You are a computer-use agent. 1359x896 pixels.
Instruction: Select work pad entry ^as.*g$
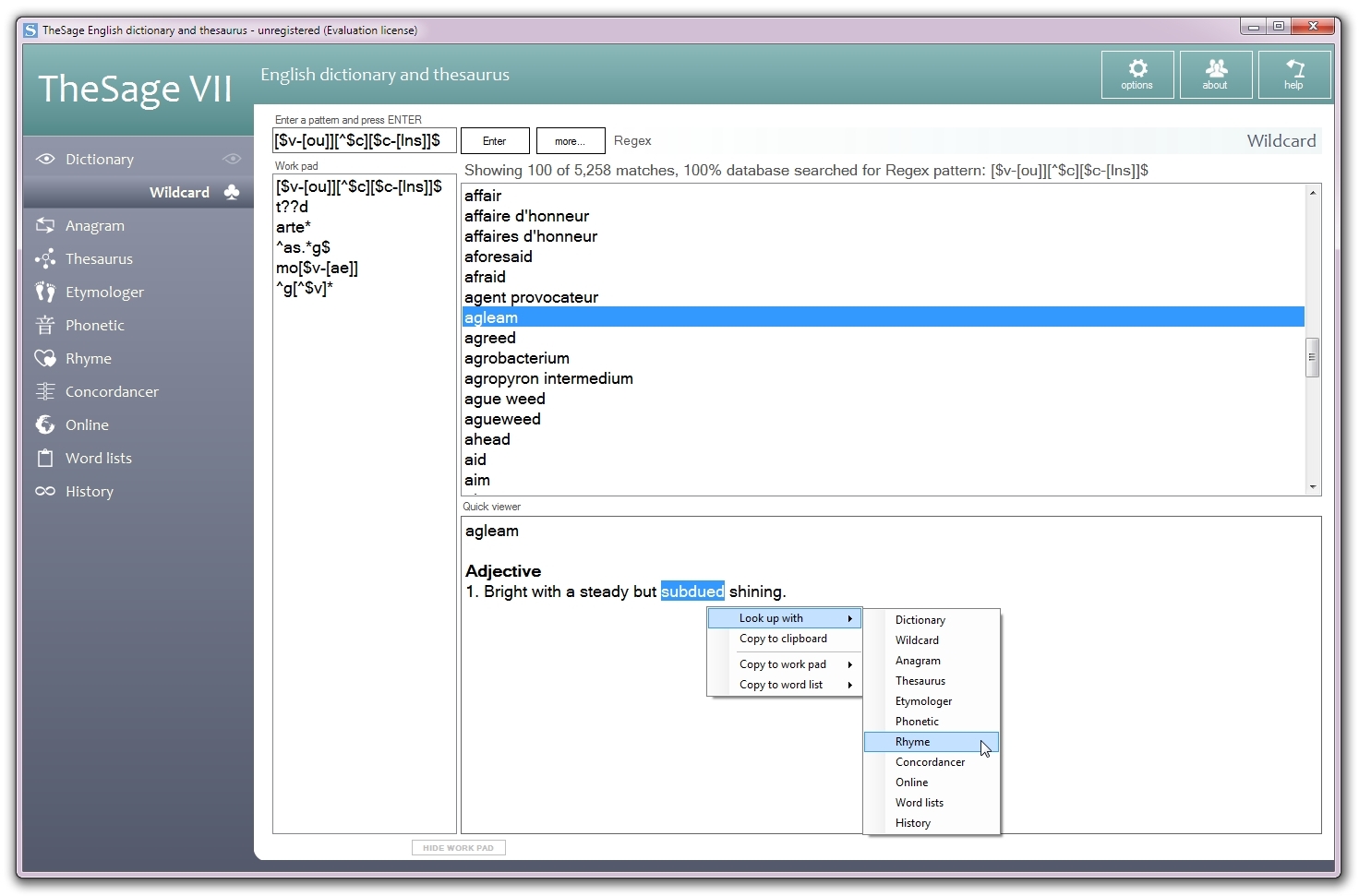pyautogui.click(x=303, y=247)
